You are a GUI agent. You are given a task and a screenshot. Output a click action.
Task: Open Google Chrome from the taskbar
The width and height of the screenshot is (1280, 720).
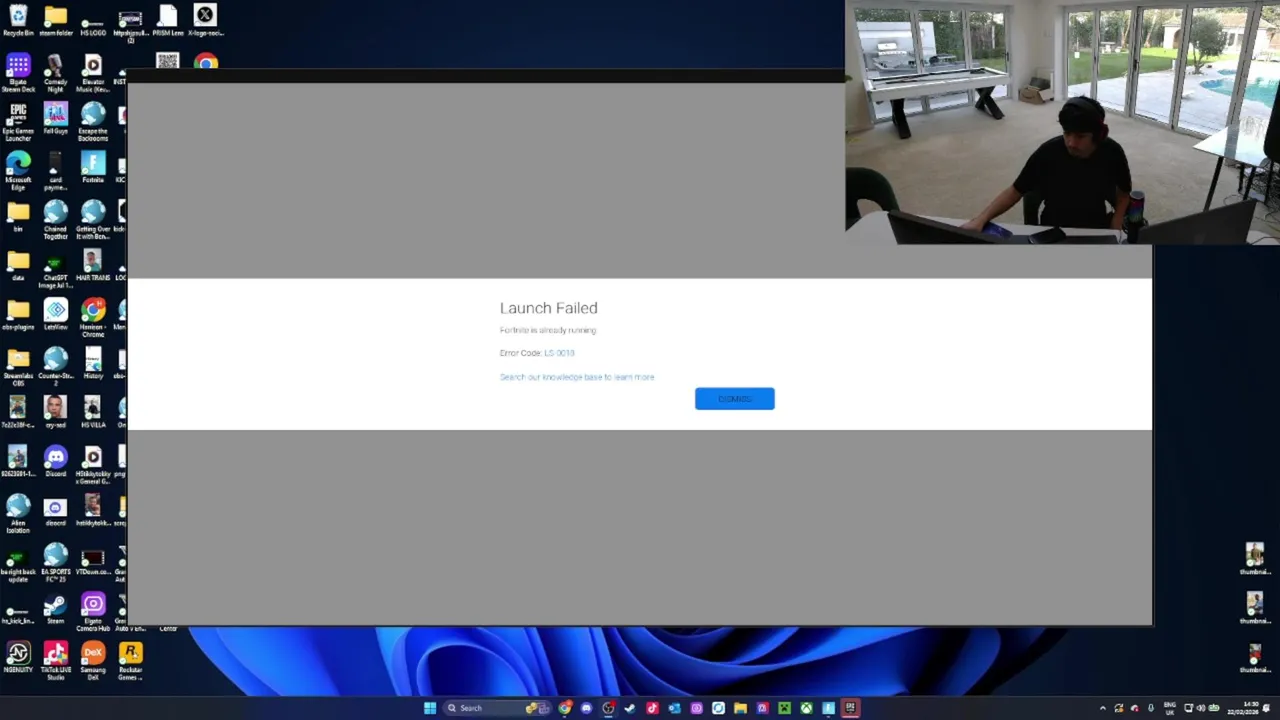click(565, 708)
